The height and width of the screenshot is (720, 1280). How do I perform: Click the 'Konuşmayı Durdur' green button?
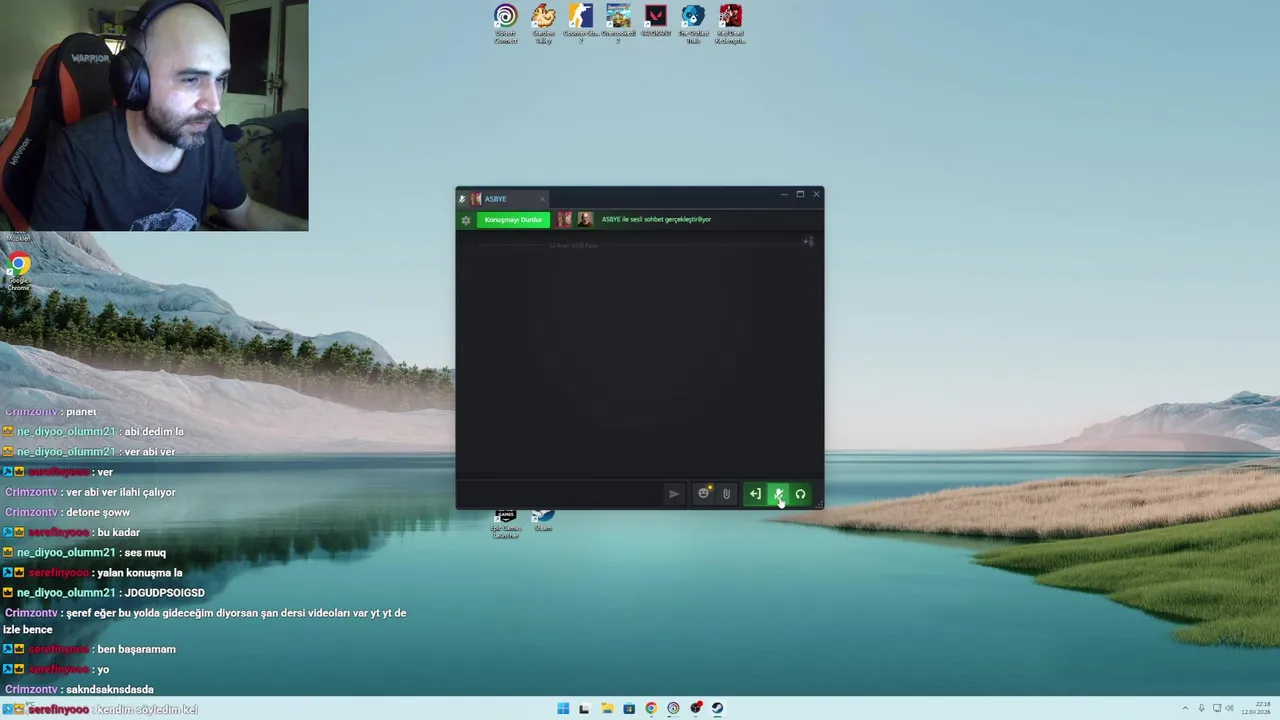tap(513, 220)
